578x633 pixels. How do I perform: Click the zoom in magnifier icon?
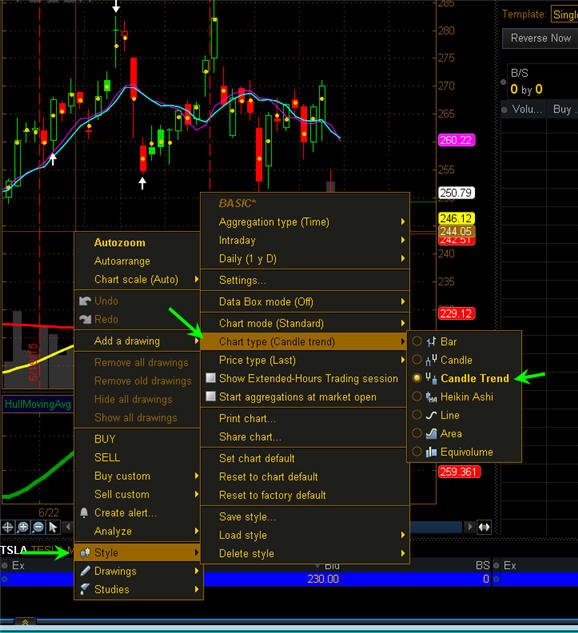[23, 527]
